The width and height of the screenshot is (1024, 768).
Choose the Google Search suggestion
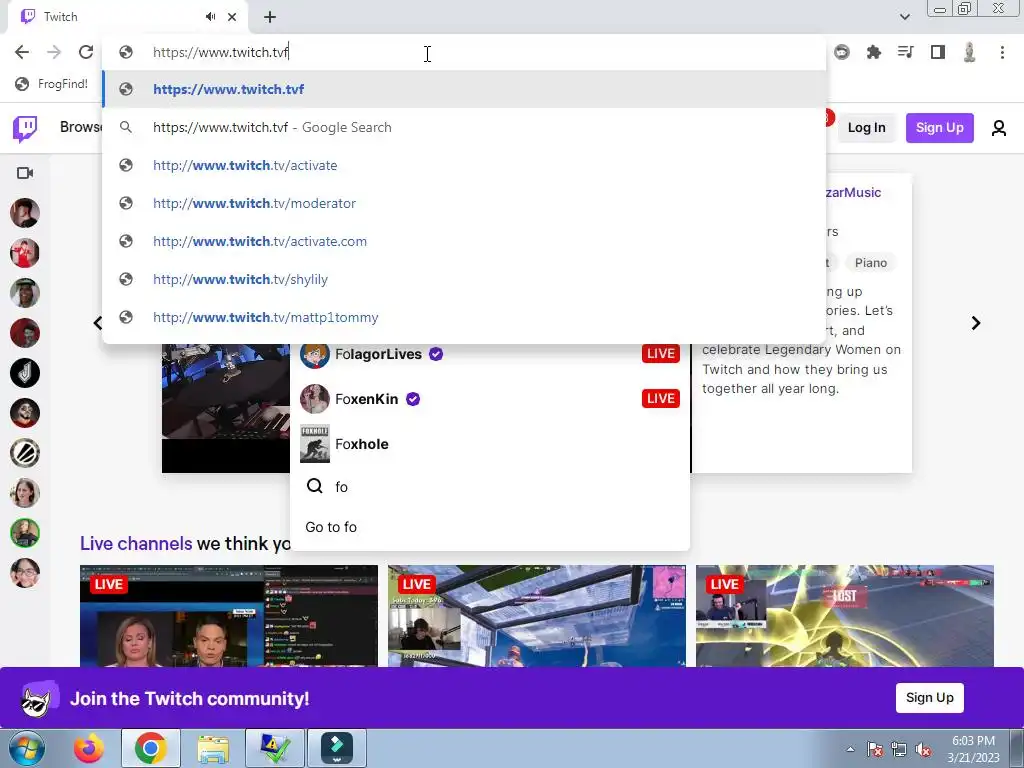coord(464,127)
